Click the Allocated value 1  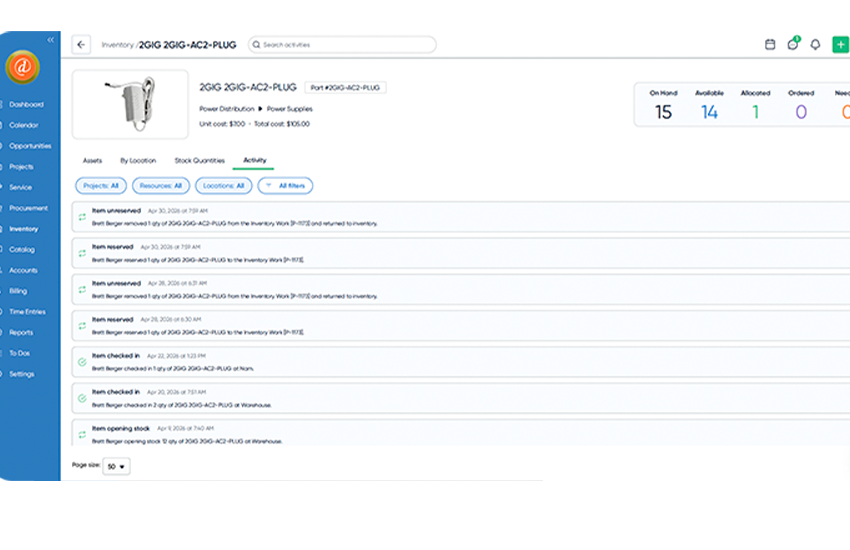pos(755,112)
